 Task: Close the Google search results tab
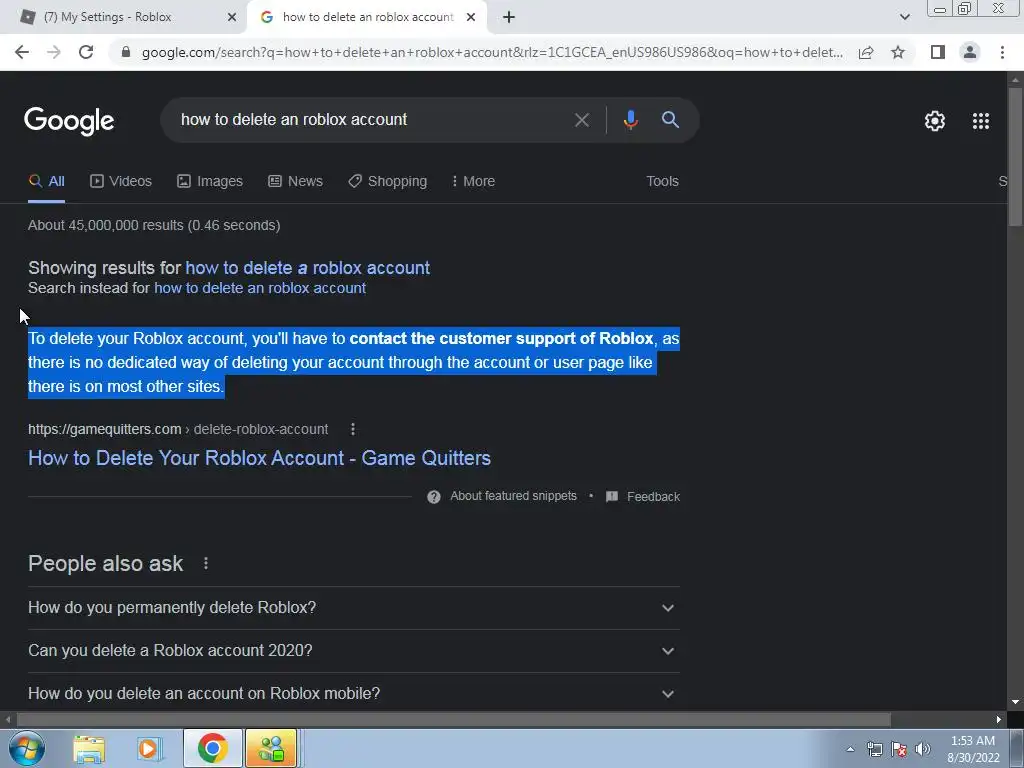tap(471, 17)
